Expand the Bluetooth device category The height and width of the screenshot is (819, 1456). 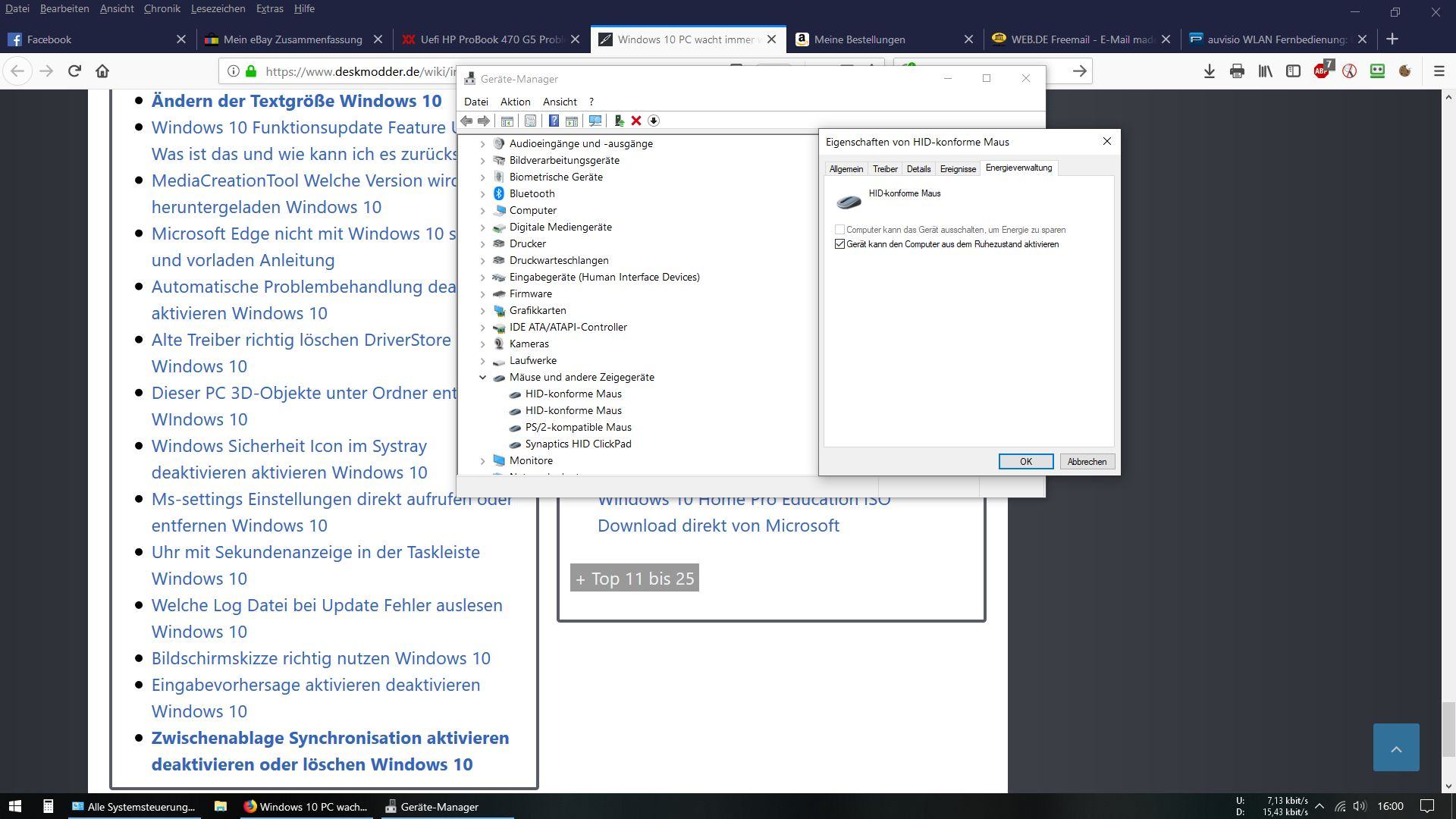[x=482, y=193]
